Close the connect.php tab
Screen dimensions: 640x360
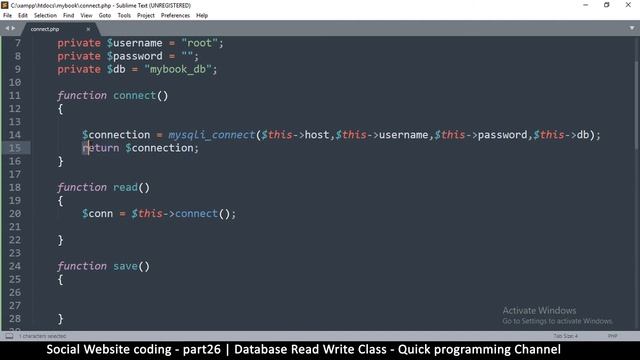point(88,29)
